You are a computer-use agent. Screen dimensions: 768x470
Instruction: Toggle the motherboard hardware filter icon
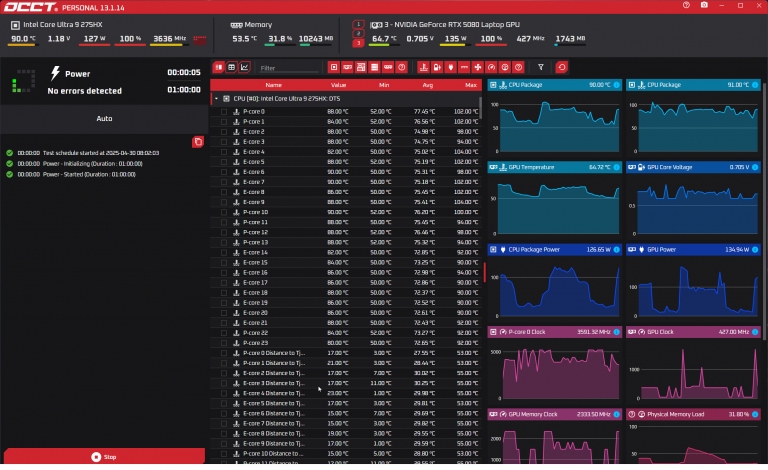(x=361, y=67)
